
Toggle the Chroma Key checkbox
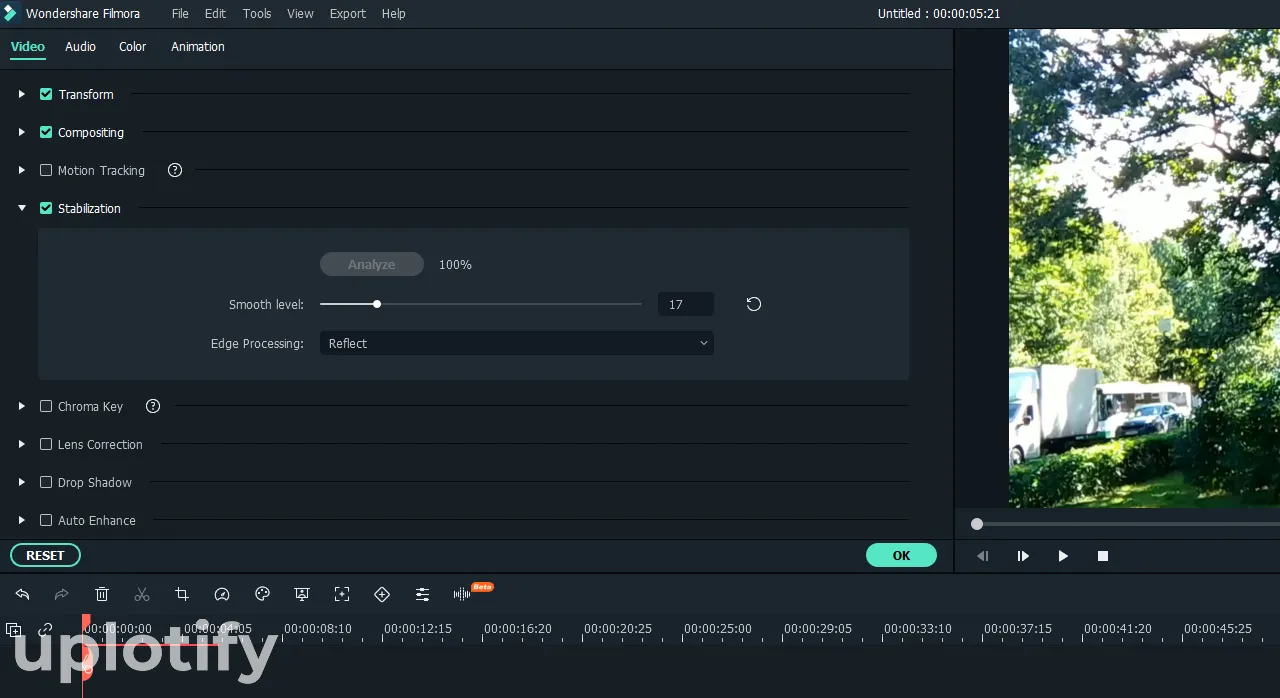pyautogui.click(x=46, y=406)
